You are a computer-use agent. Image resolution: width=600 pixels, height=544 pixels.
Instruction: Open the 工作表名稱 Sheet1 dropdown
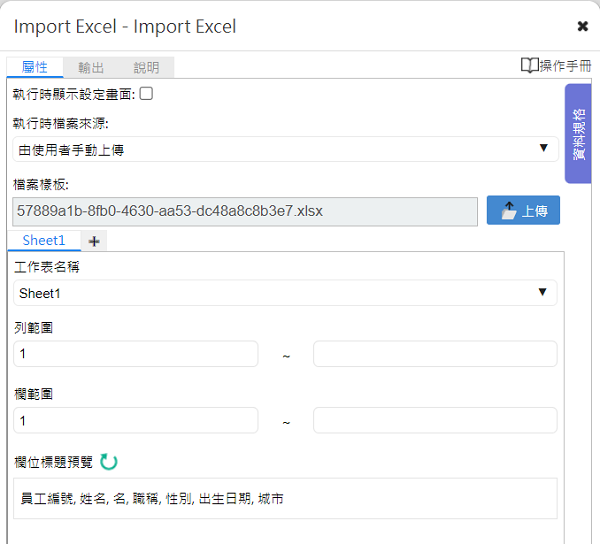[x=285, y=293]
